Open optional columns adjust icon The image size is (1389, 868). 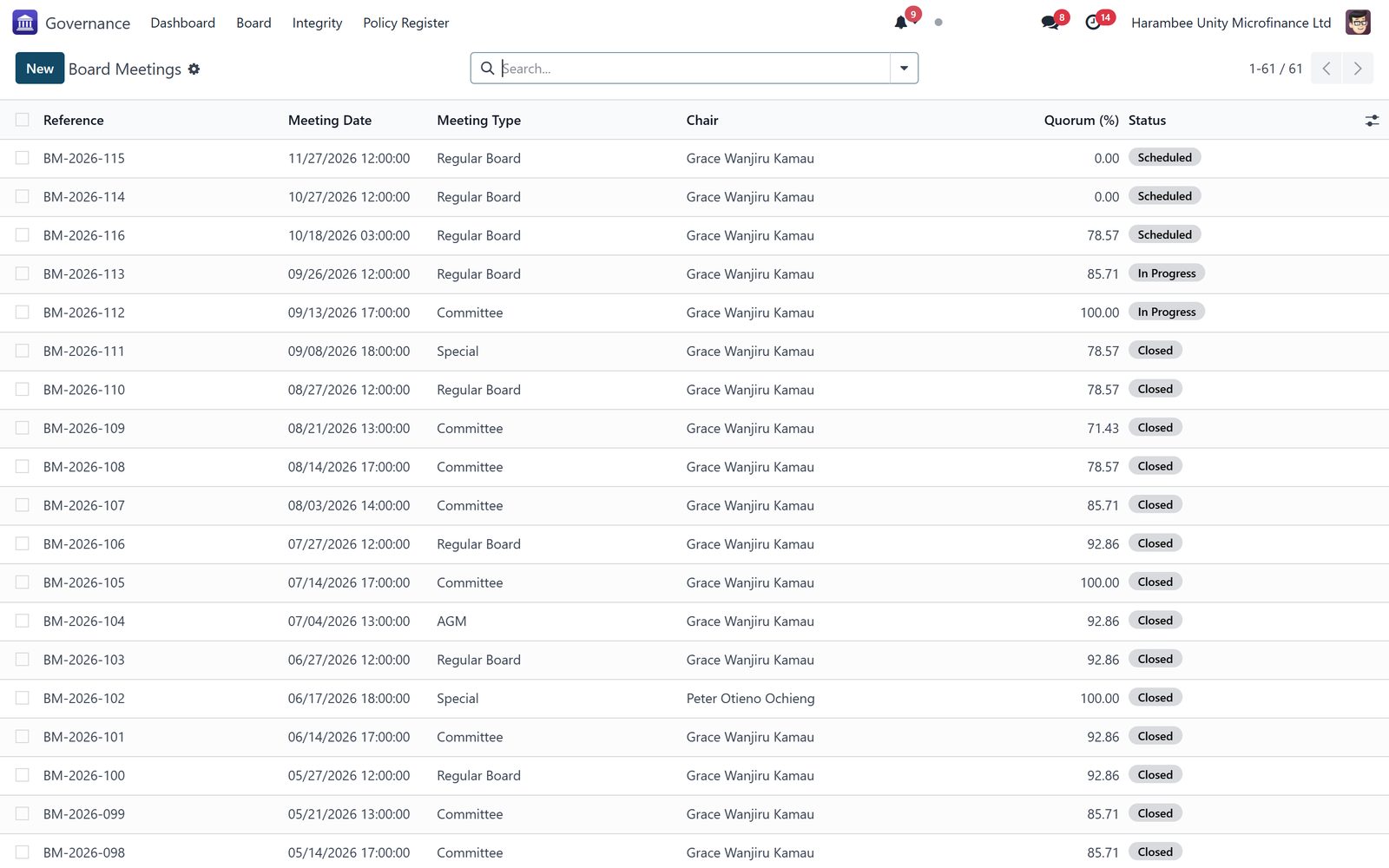click(1372, 121)
